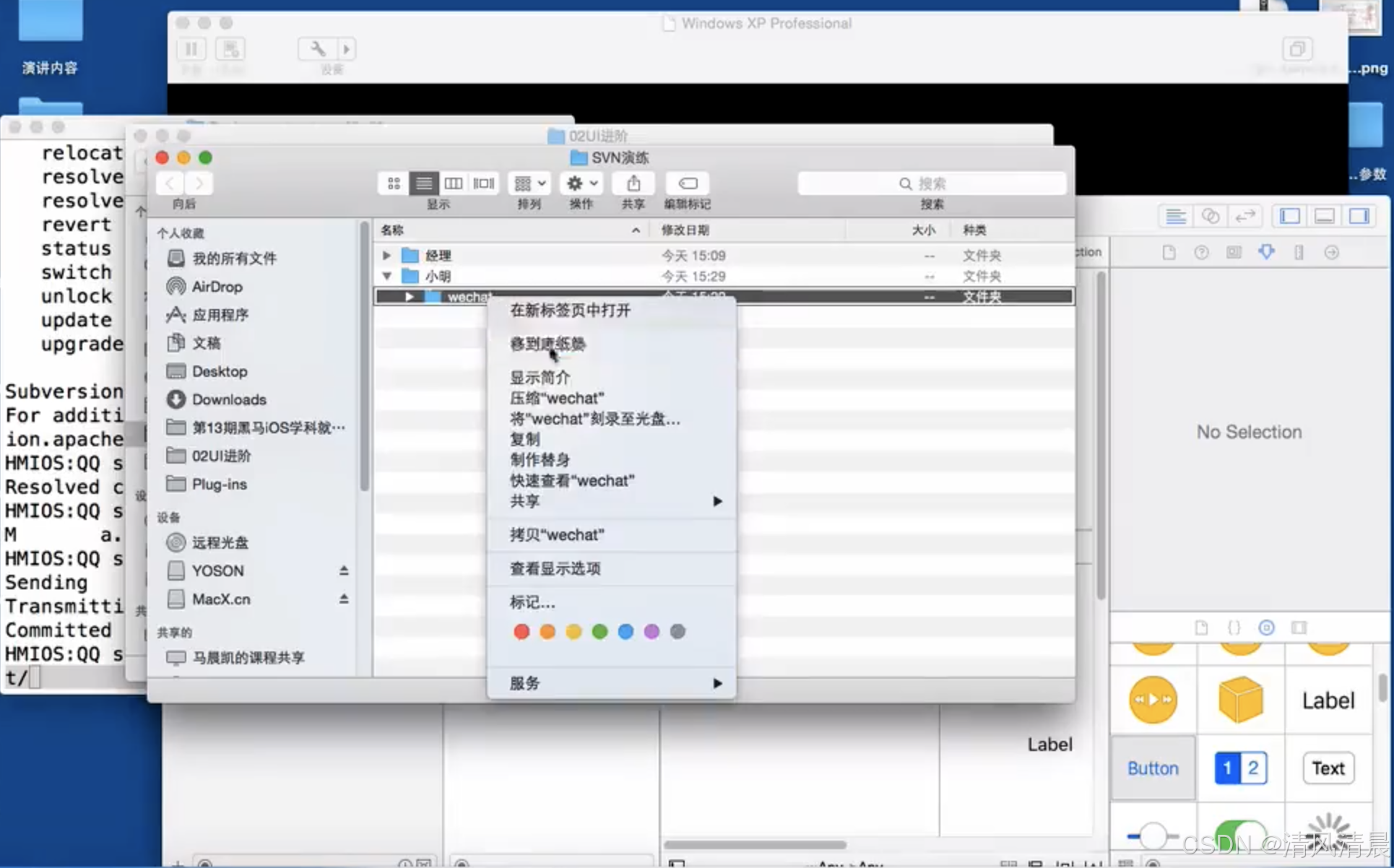Select red color label from context menu
Screen dimensions: 1394x868
point(521,631)
